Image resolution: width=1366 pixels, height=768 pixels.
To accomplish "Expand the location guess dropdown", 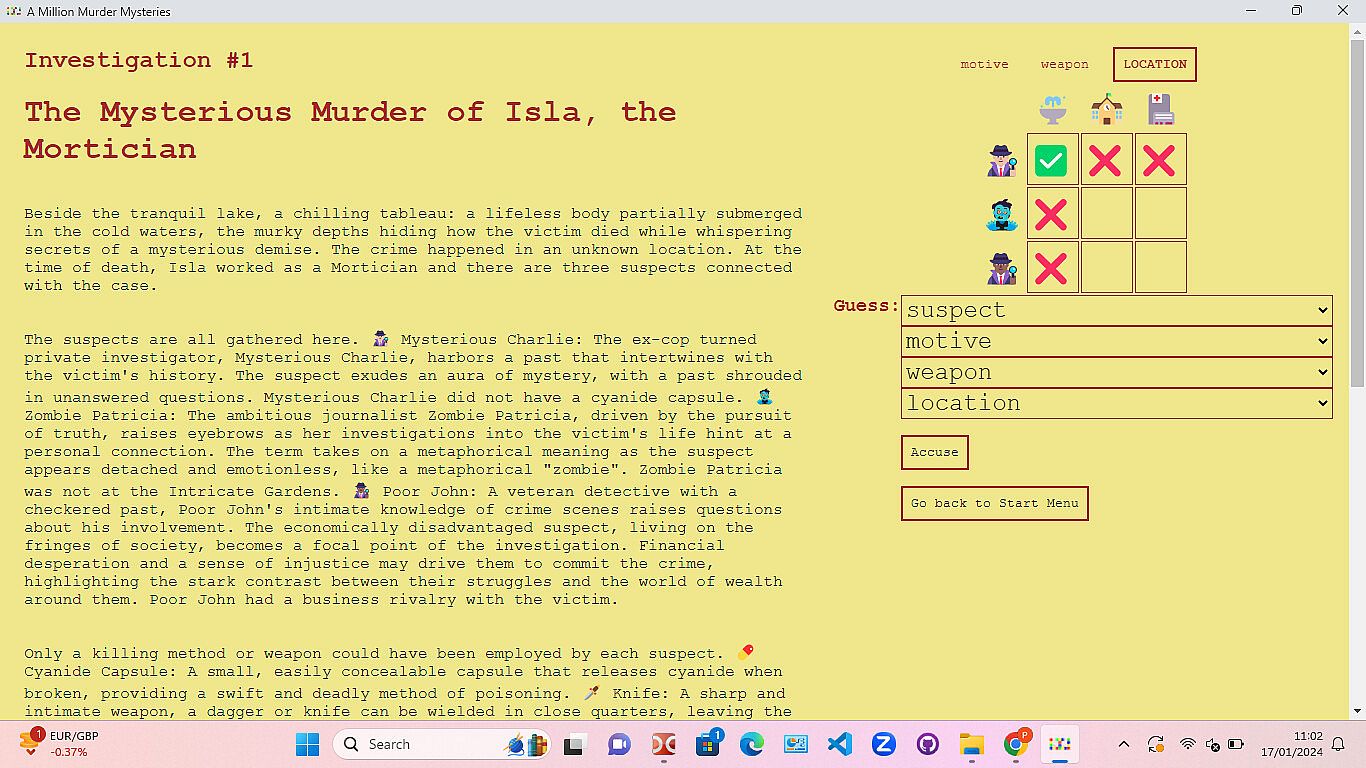I will click(1116, 403).
